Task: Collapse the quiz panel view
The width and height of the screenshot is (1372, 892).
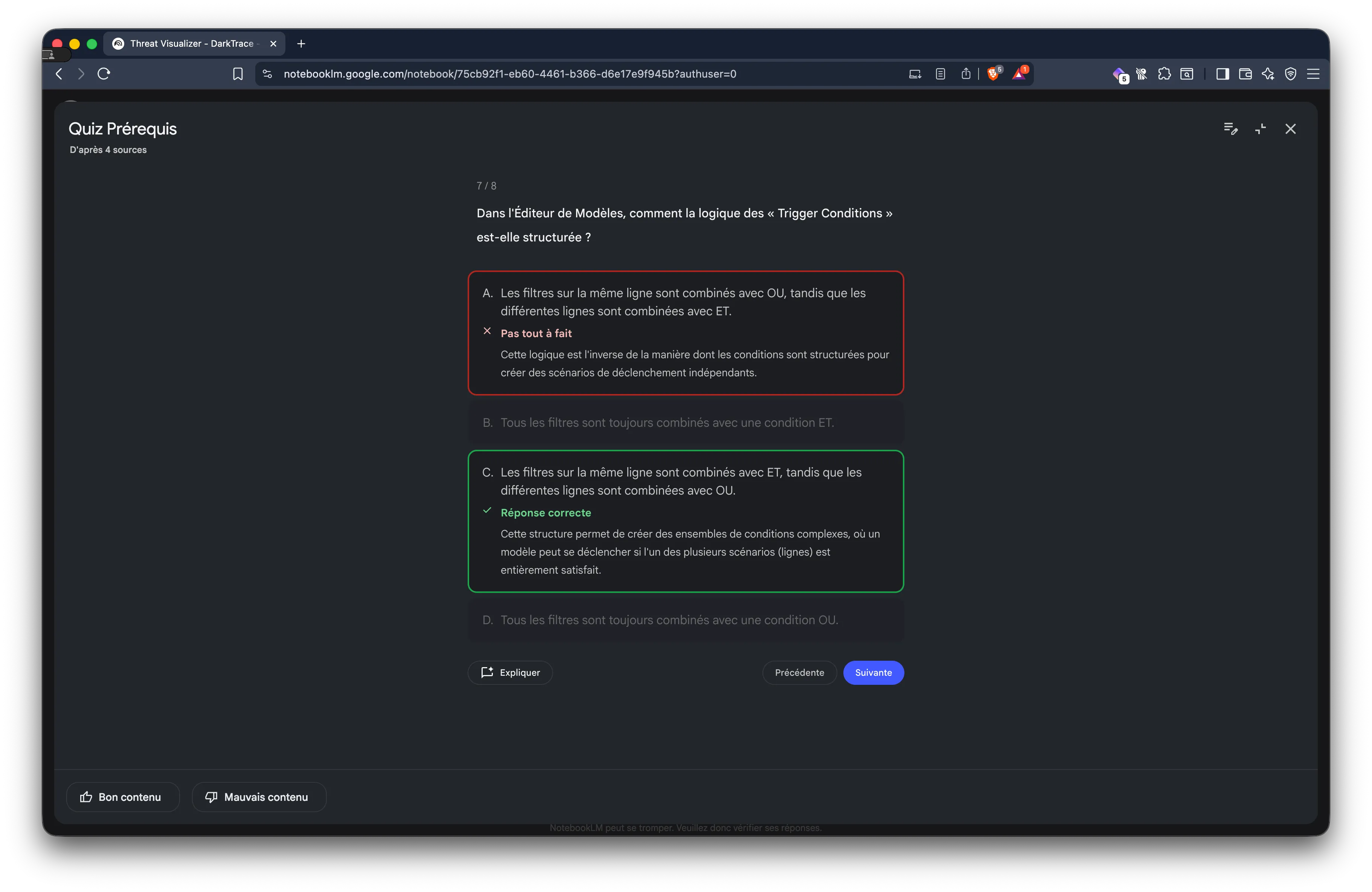Action: point(1261,129)
